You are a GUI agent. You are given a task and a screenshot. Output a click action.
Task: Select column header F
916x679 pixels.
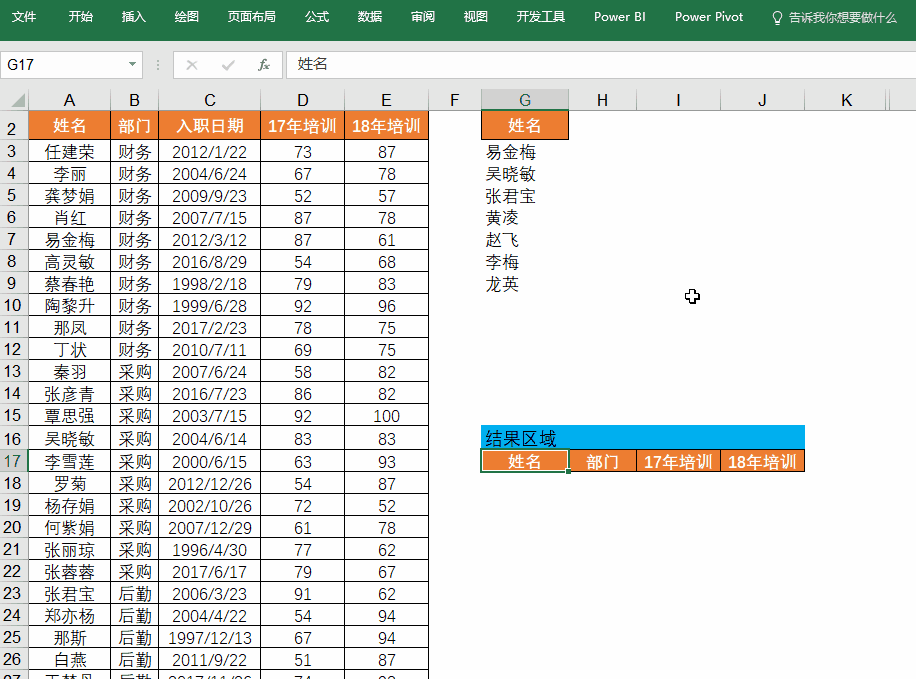[454, 99]
